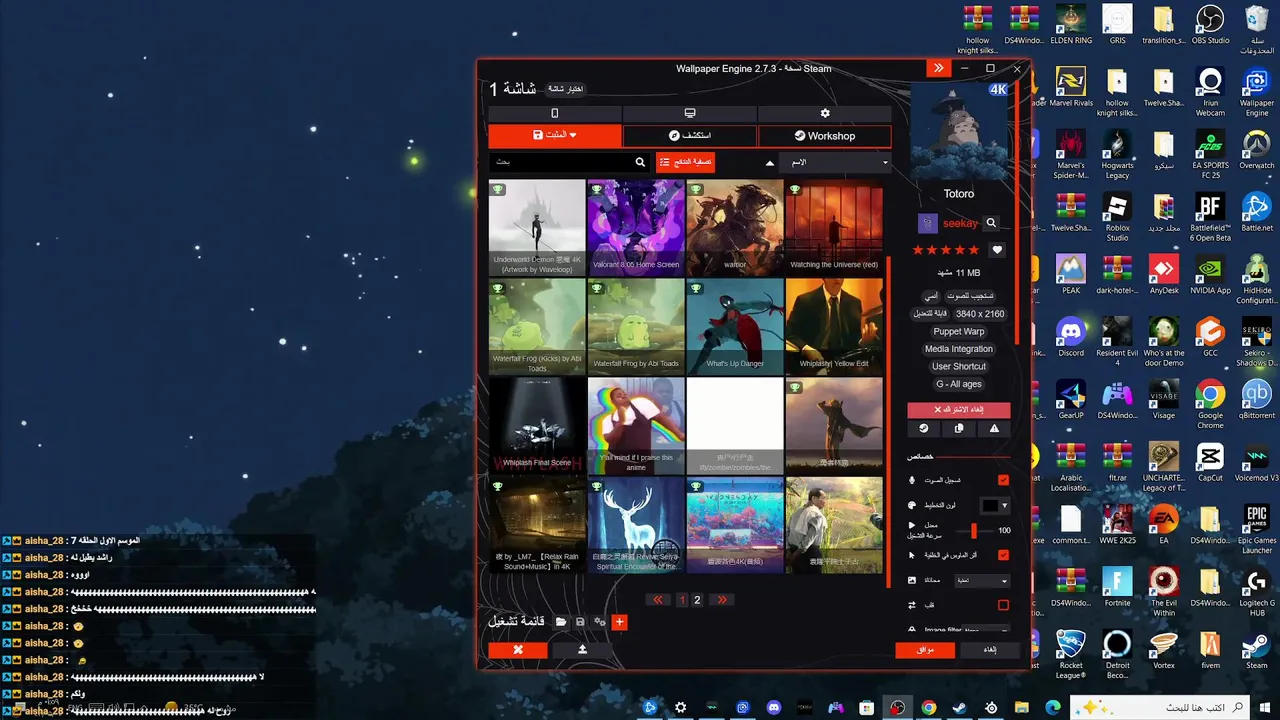Click the choose screen button
The width and height of the screenshot is (1280, 720).
coord(566,89)
